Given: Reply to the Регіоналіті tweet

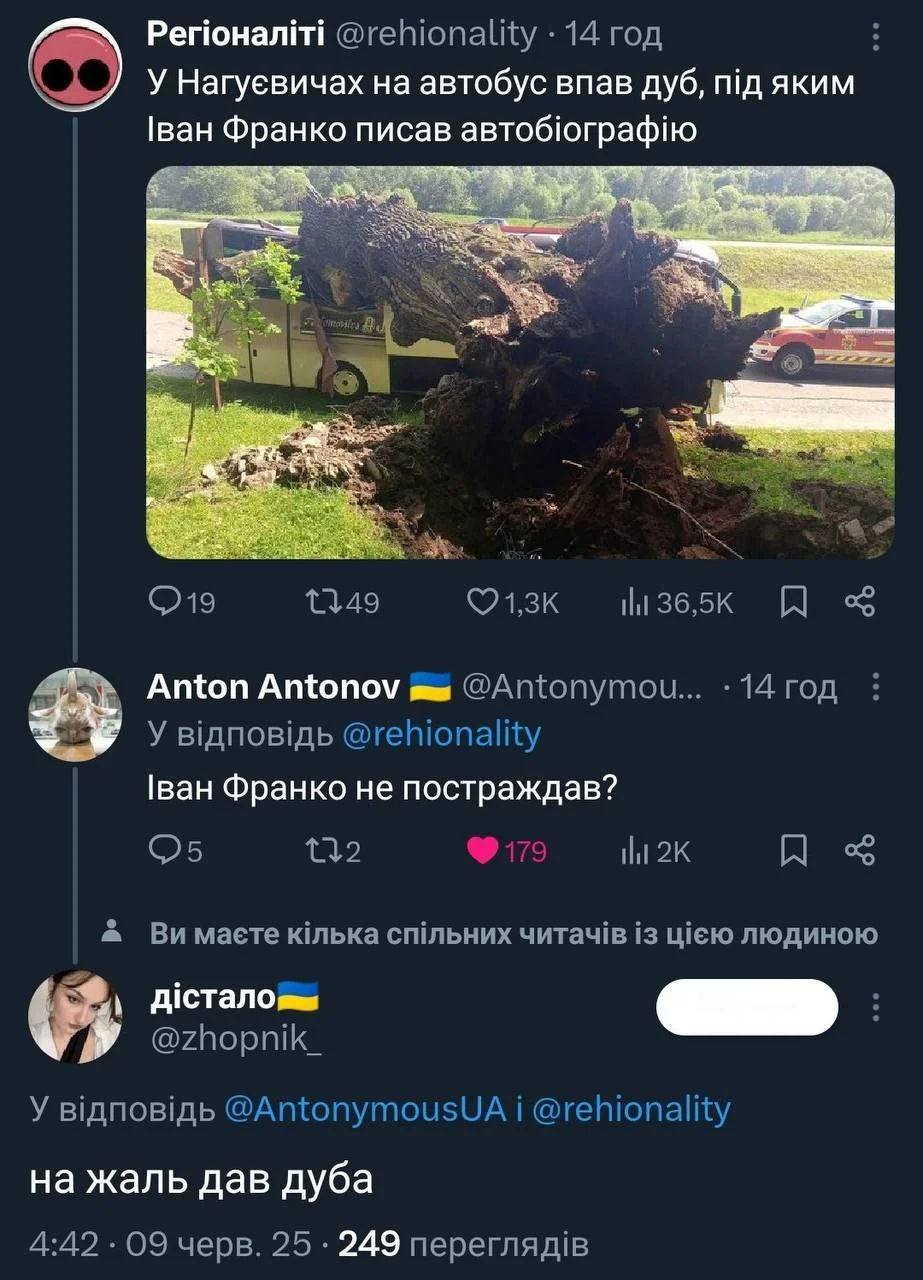Looking at the screenshot, I should click(x=163, y=601).
